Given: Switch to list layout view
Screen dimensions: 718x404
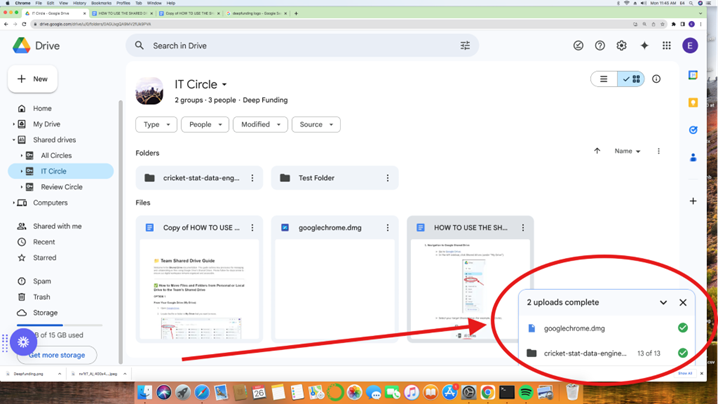Looking at the screenshot, I should click(604, 79).
